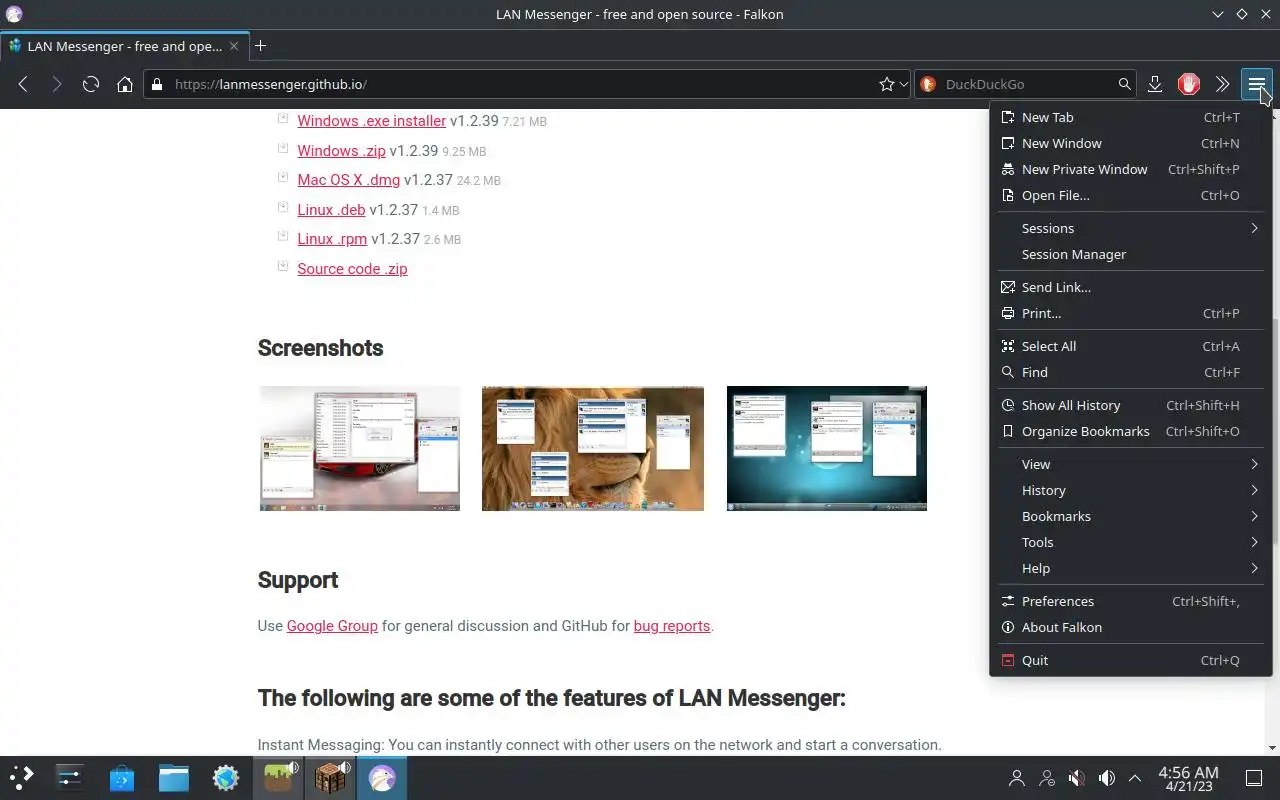Expand the Bookmarks submenu
This screenshot has height=800, width=1280.
click(1130, 516)
